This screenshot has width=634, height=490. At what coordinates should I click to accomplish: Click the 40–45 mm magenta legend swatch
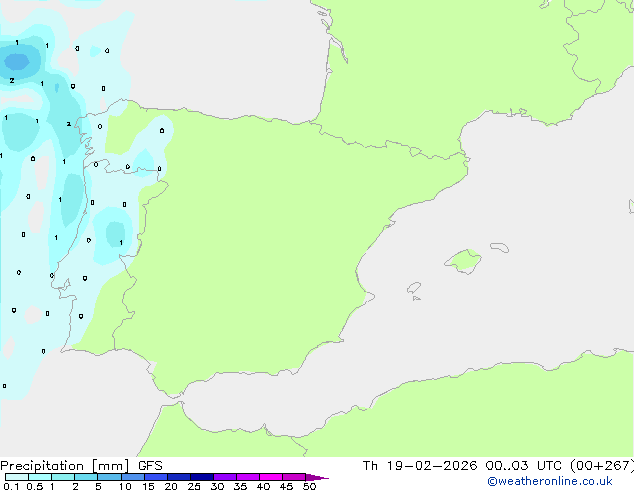coord(271,477)
